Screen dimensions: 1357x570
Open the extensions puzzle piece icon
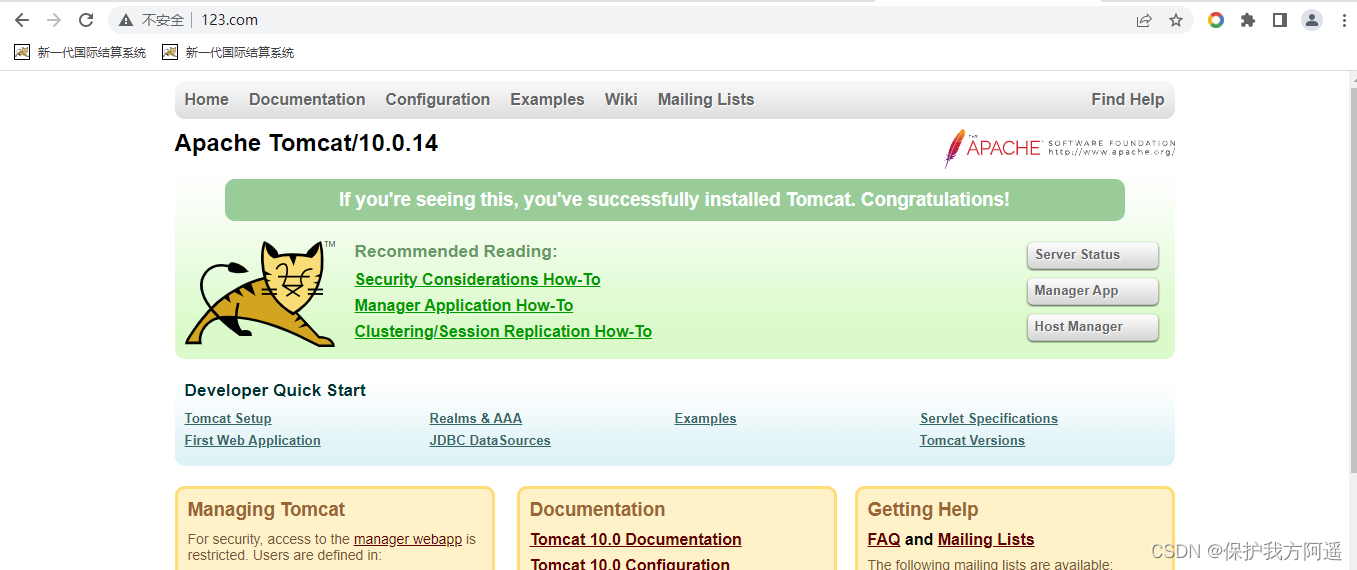click(1248, 20)
